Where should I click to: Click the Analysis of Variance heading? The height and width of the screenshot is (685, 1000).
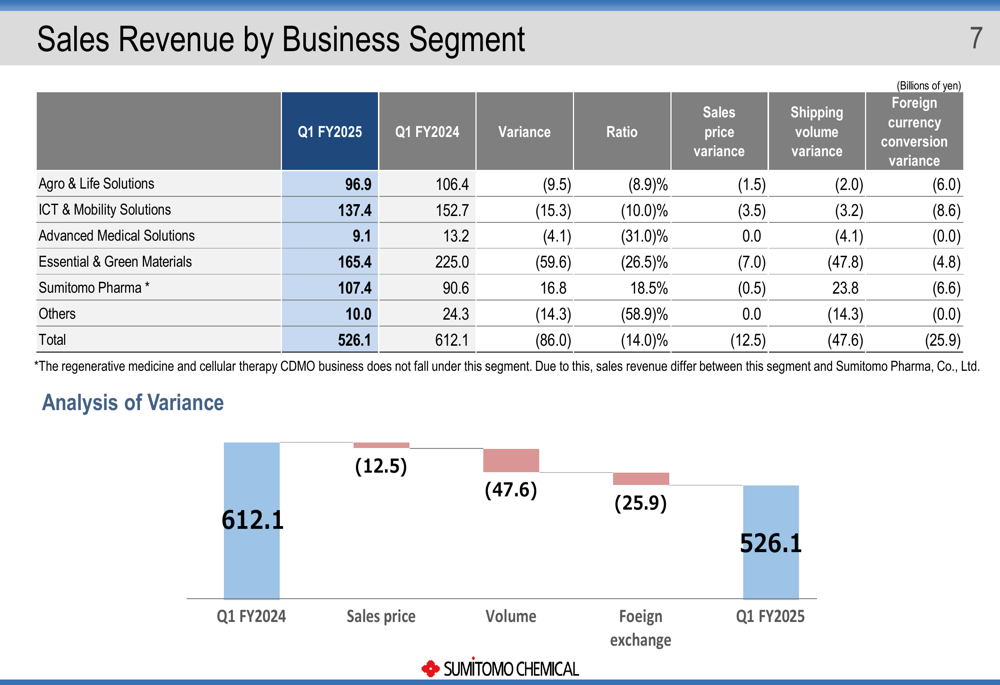(133, 403)
